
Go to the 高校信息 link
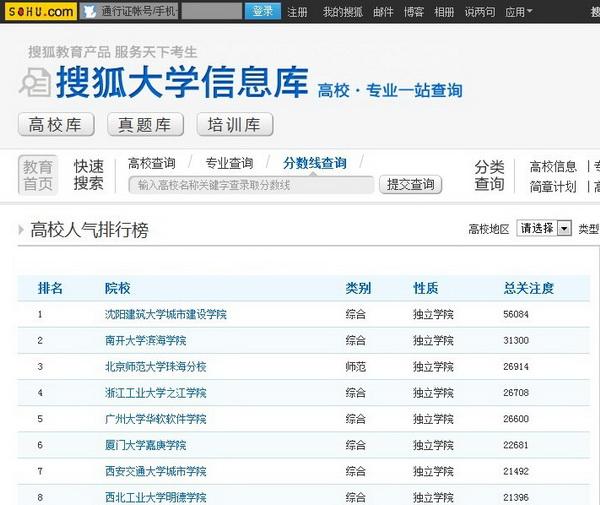[x=553, y=166]
